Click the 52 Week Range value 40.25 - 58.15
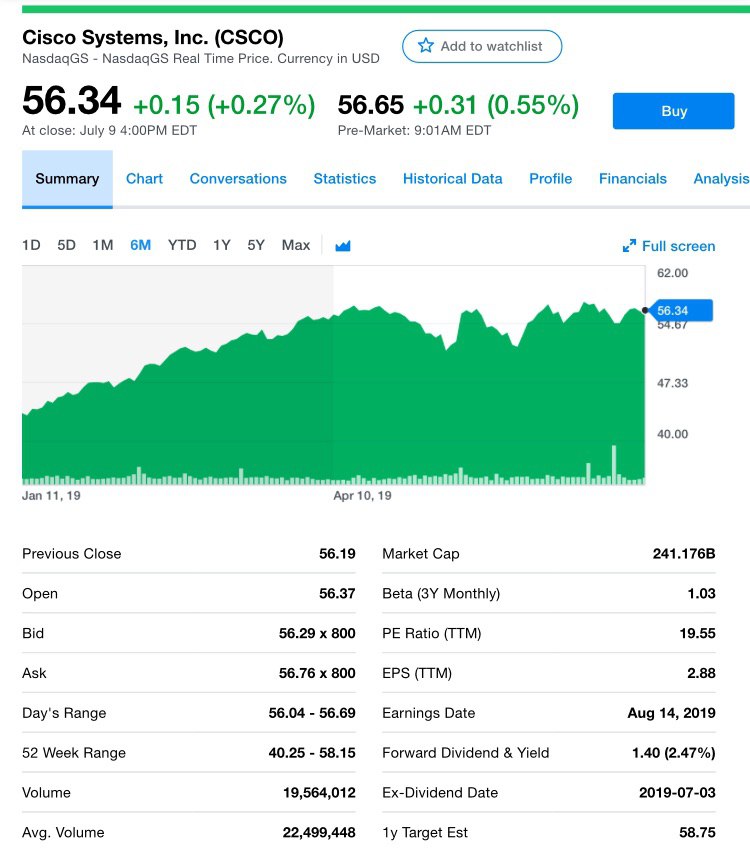 tap(312, 753)
